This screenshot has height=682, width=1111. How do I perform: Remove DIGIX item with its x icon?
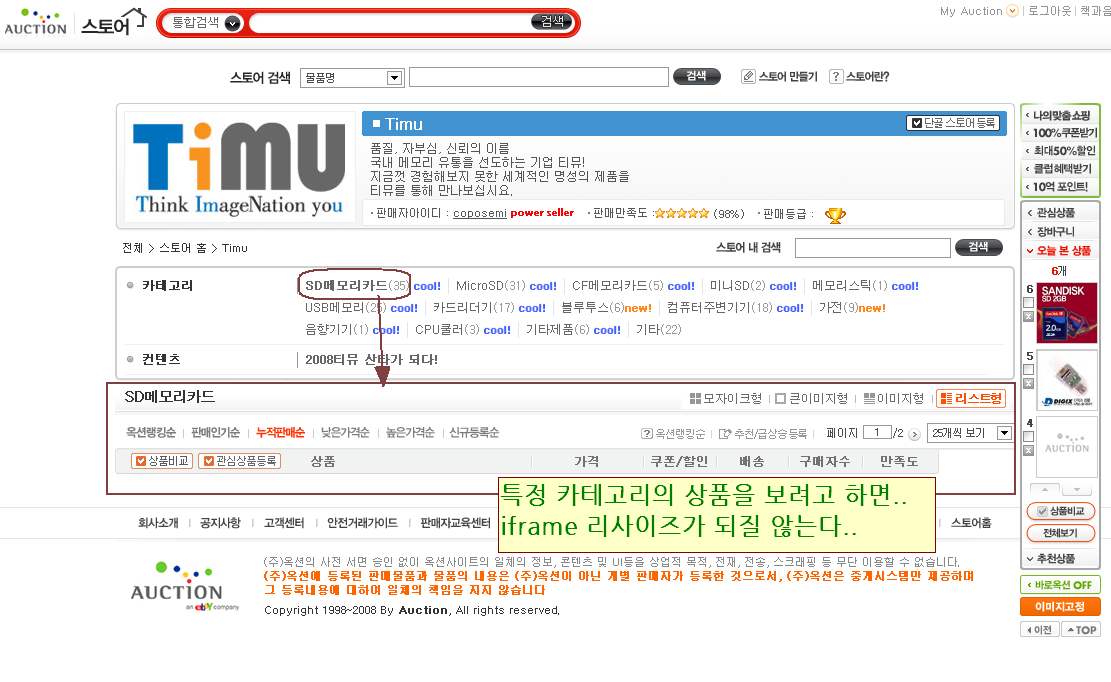[x=1029, y=384]
